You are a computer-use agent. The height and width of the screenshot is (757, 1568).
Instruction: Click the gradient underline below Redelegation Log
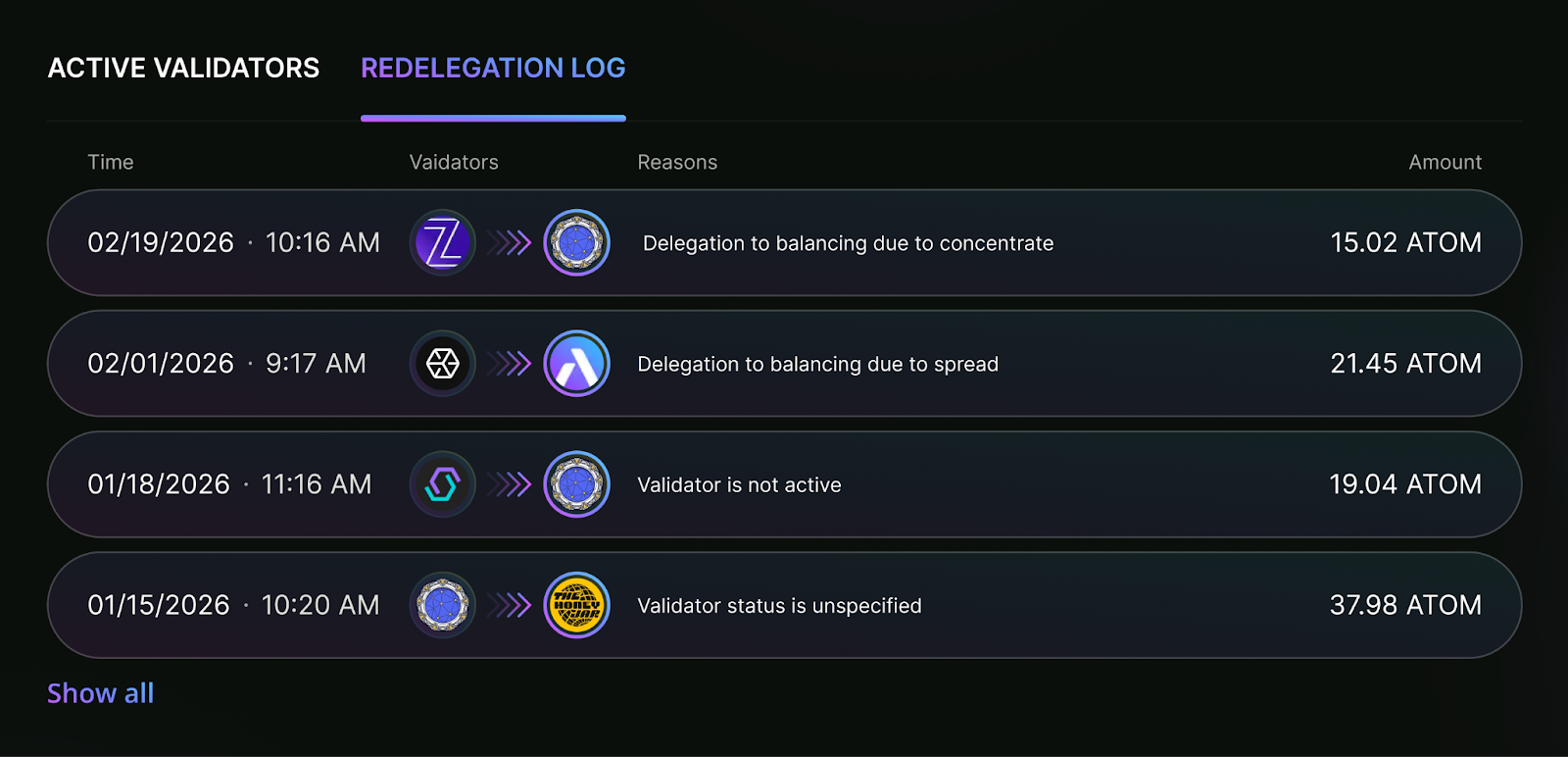click(x=493, y=118)
